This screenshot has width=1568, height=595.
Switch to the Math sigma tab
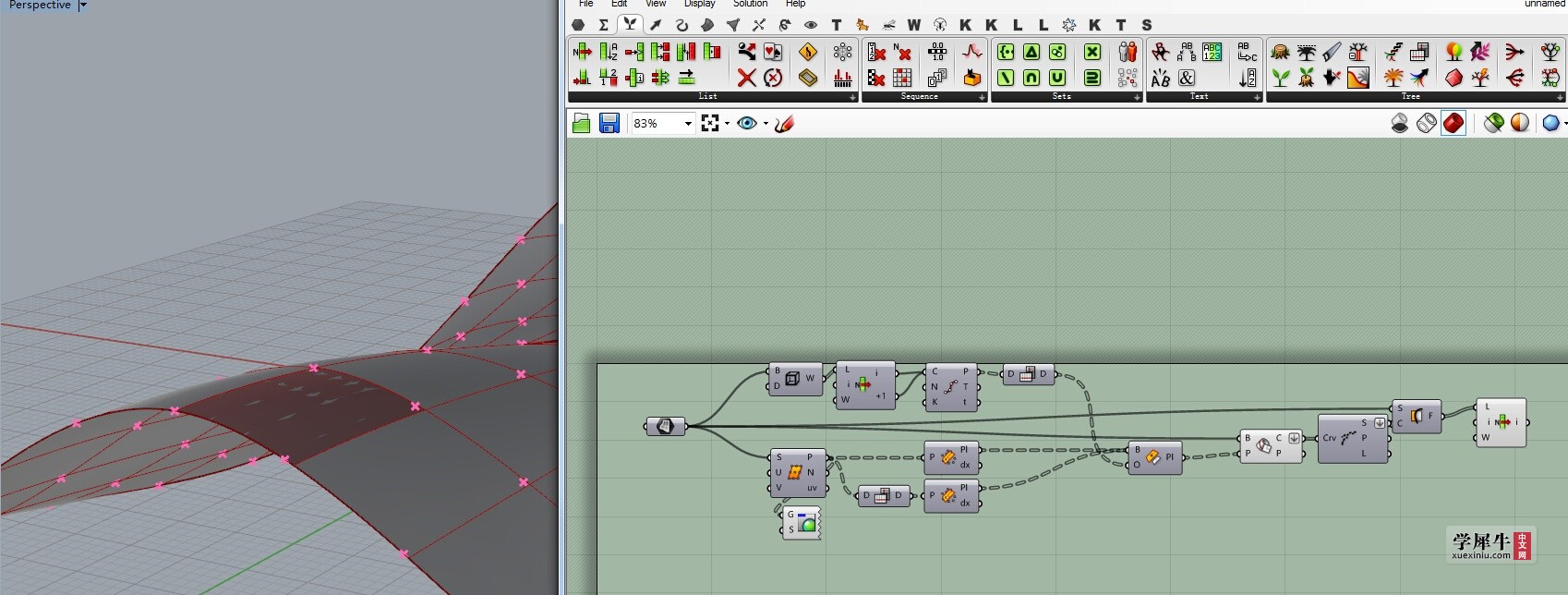[x=603, y=25]
